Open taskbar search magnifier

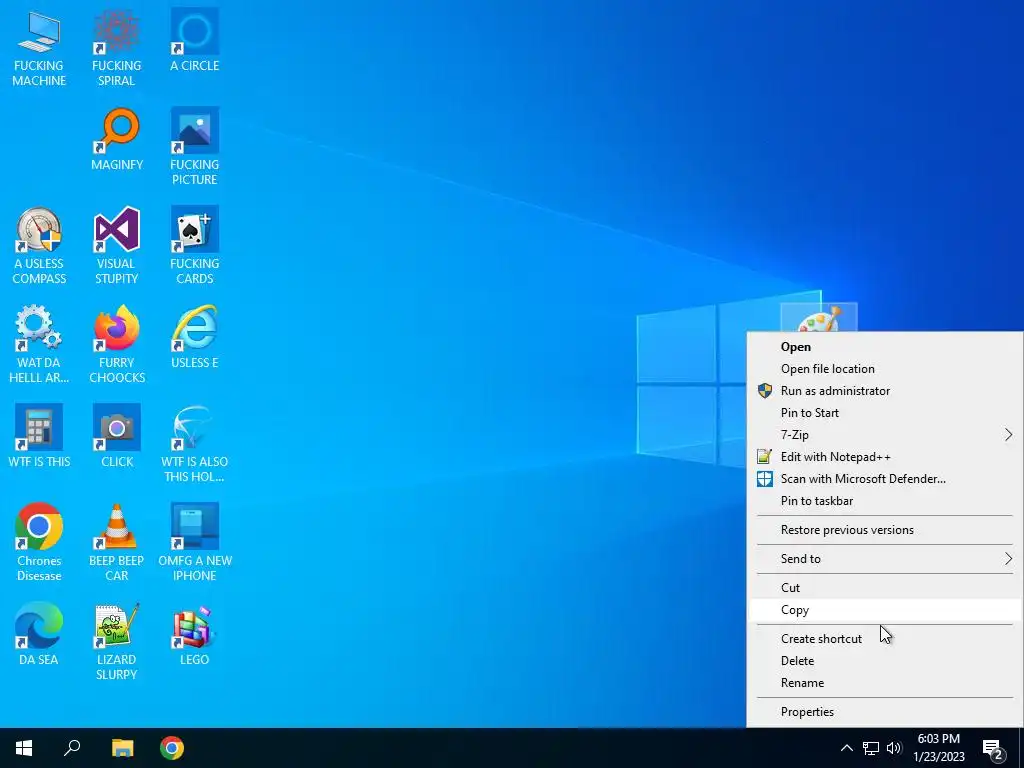(72, 748)
